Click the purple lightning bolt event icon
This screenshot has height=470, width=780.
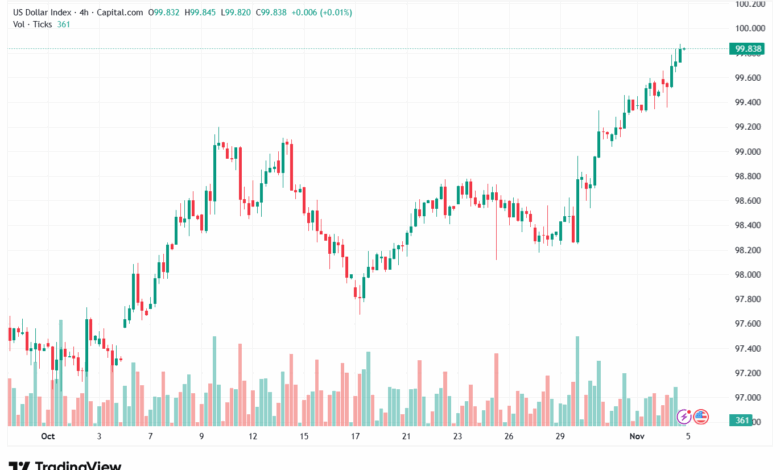click(685, 416)
